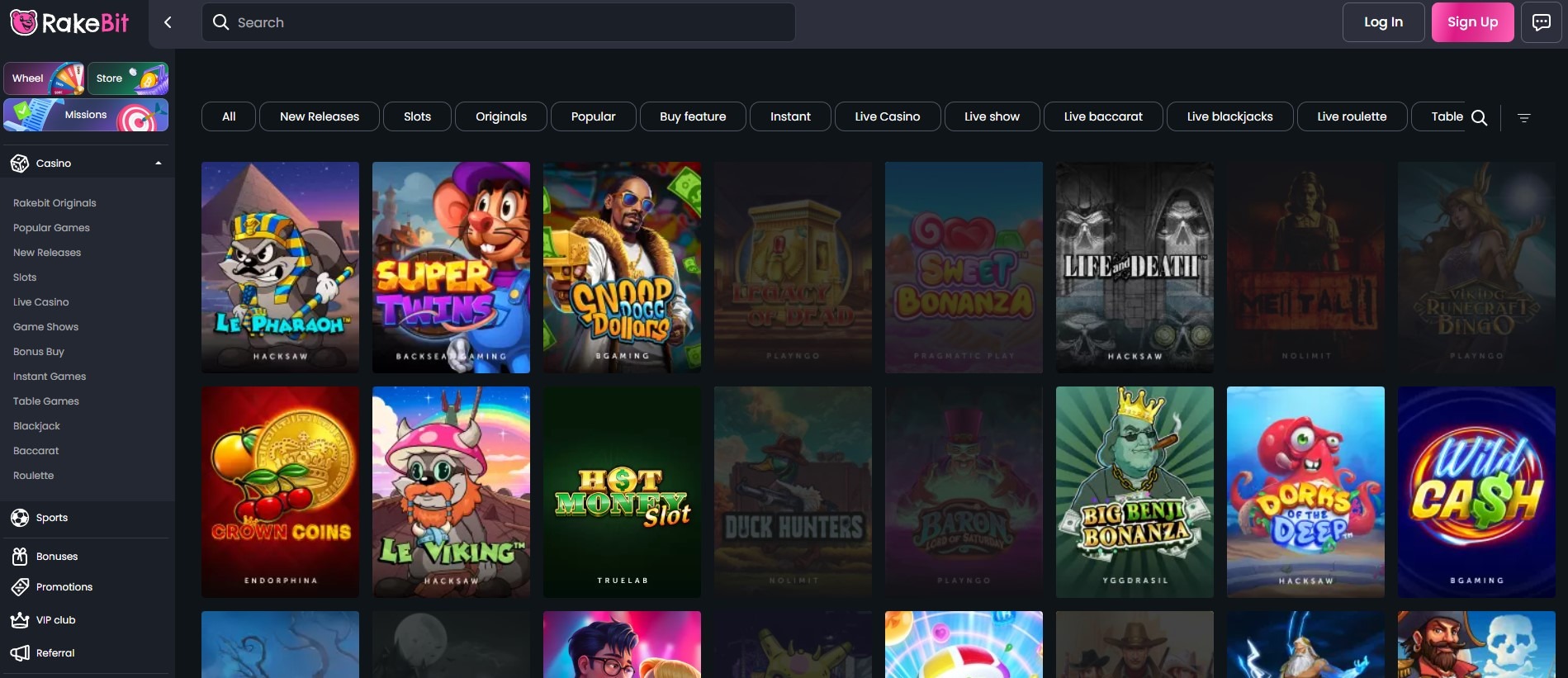Image resolution: width=1568 pixels, height=678 pixels.
Task: Select the Popular category tab
Action: click(594, 116)
